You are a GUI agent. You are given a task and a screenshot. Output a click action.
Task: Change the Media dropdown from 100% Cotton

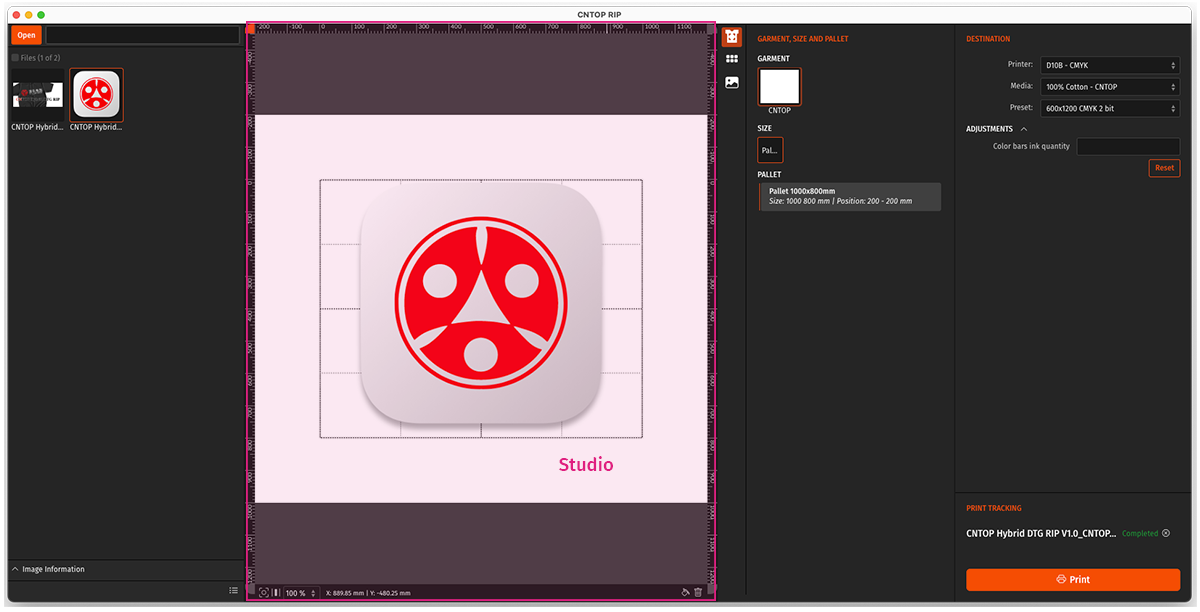(1109, 86)
